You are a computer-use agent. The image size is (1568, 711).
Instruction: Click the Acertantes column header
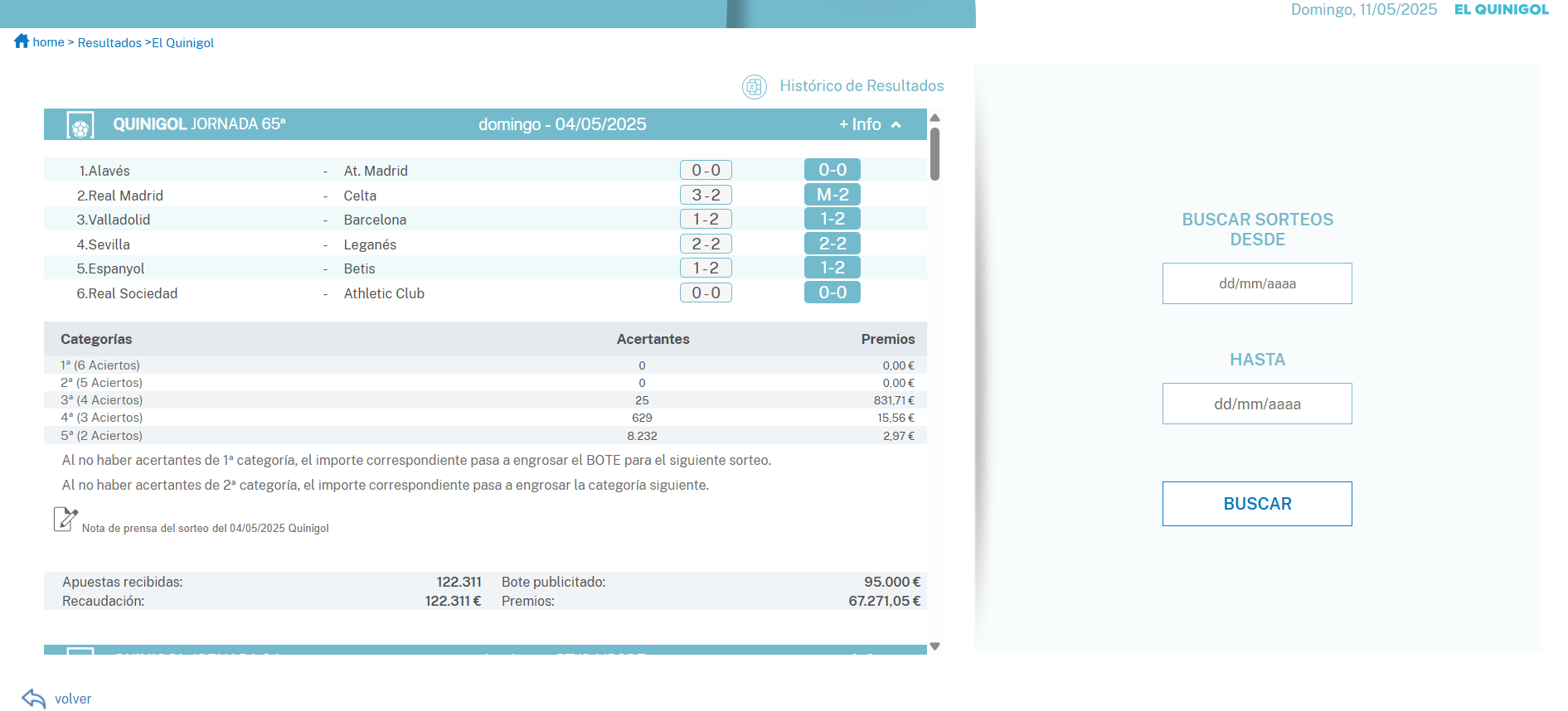(x=653, y=339)
